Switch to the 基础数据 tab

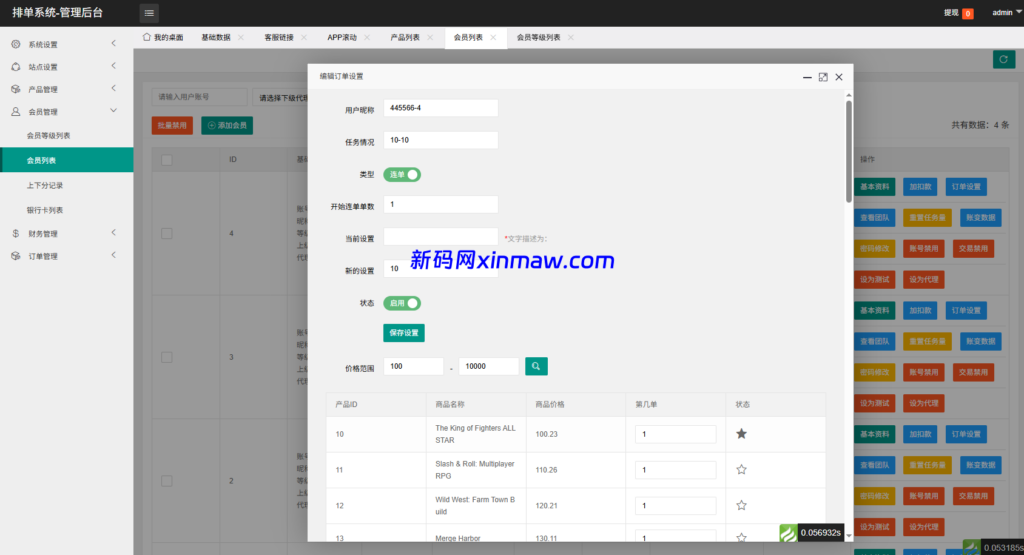click(x=216, y=37)
